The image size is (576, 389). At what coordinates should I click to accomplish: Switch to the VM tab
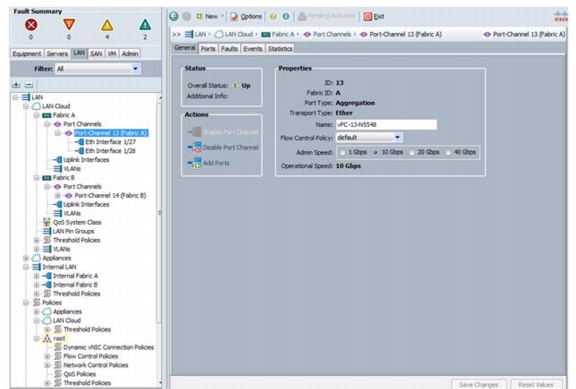112,54
